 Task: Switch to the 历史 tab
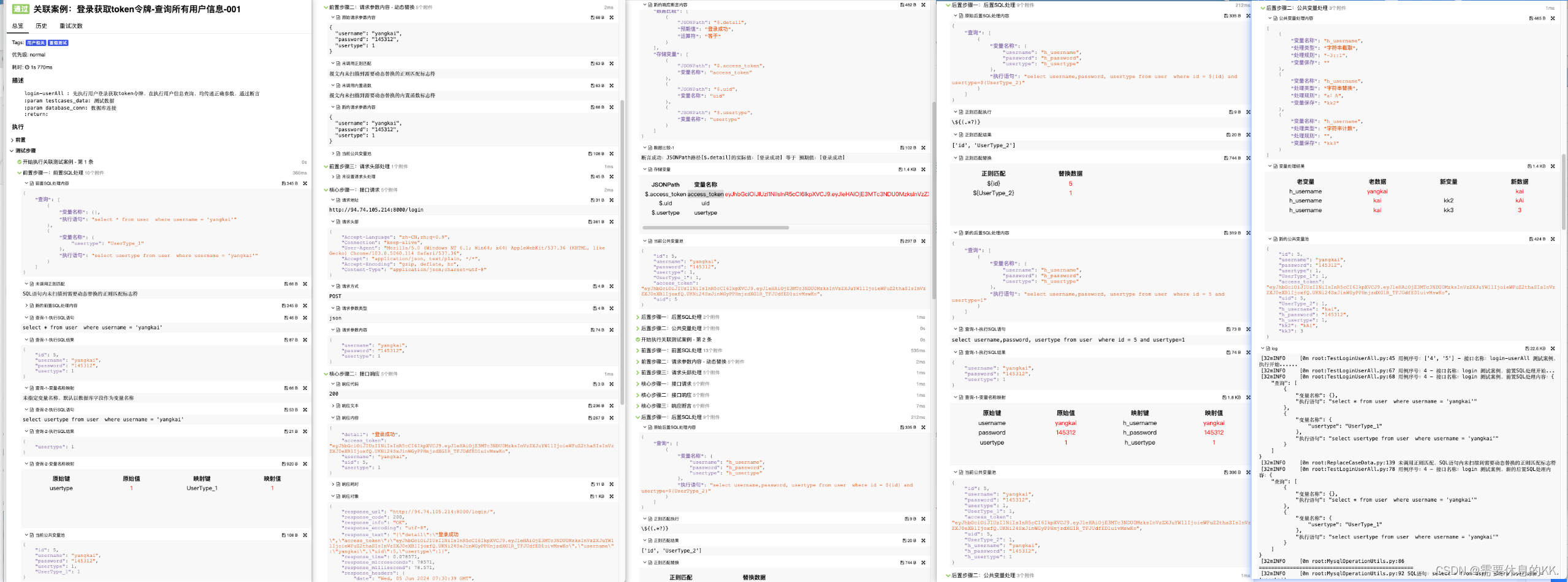click(x=41, y=26)
